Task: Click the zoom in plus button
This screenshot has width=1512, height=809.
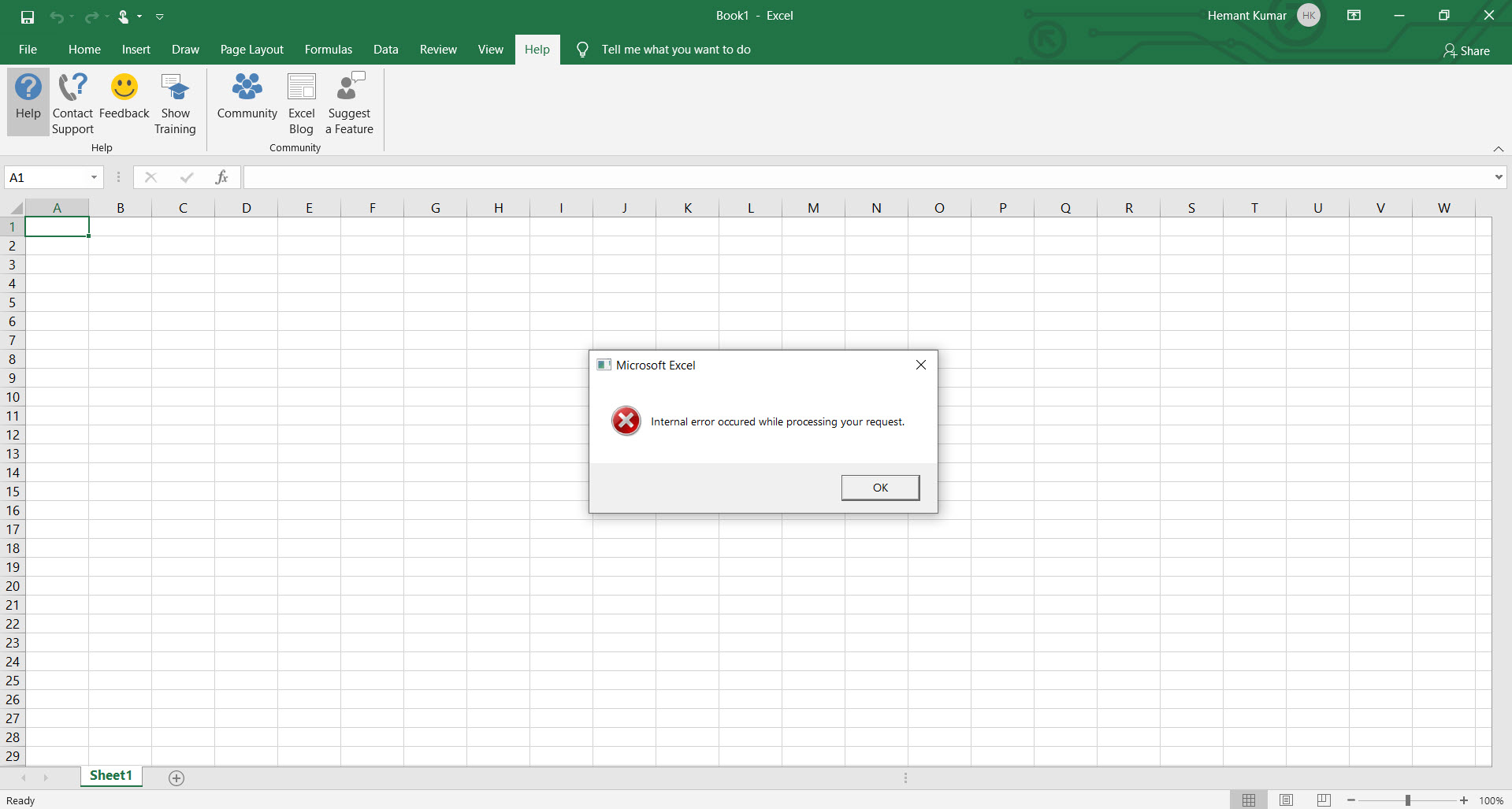Action: pos(1464,800)
